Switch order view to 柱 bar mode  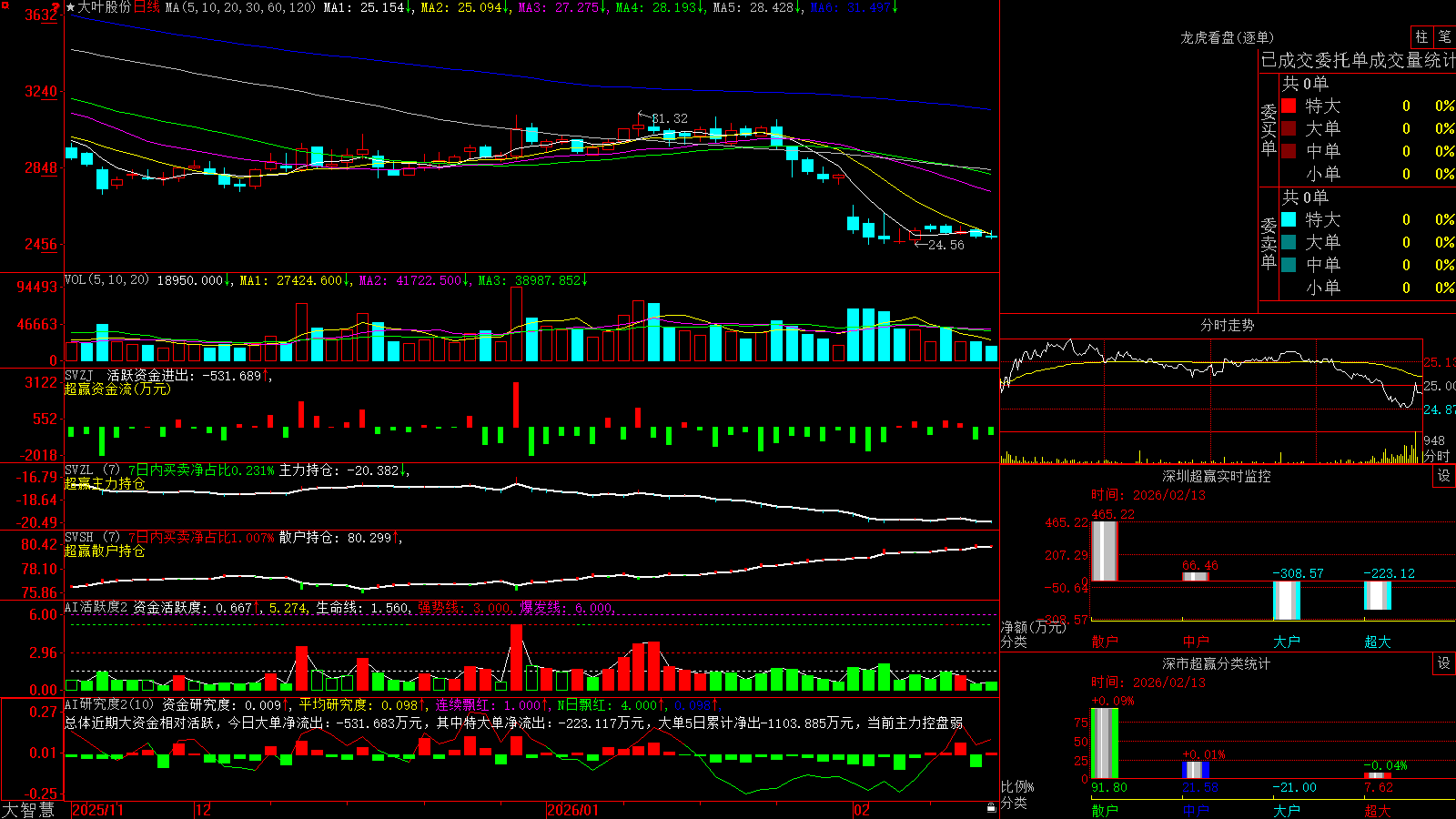click(x=1421, y=36)
